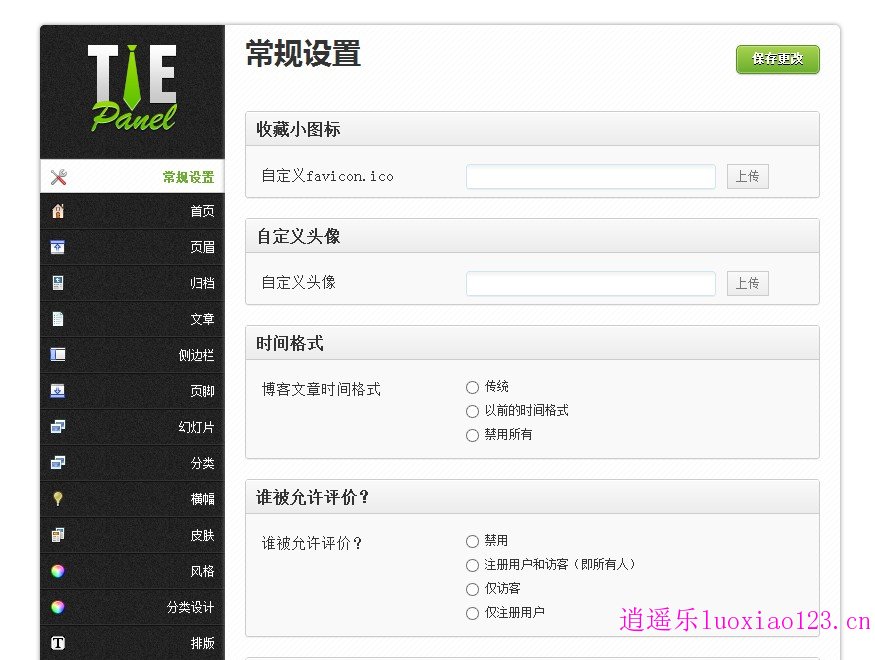Screen dimensions: 875x660
Task: Focus the 自定义favicon.ico input field
Action: click(591, 176)
